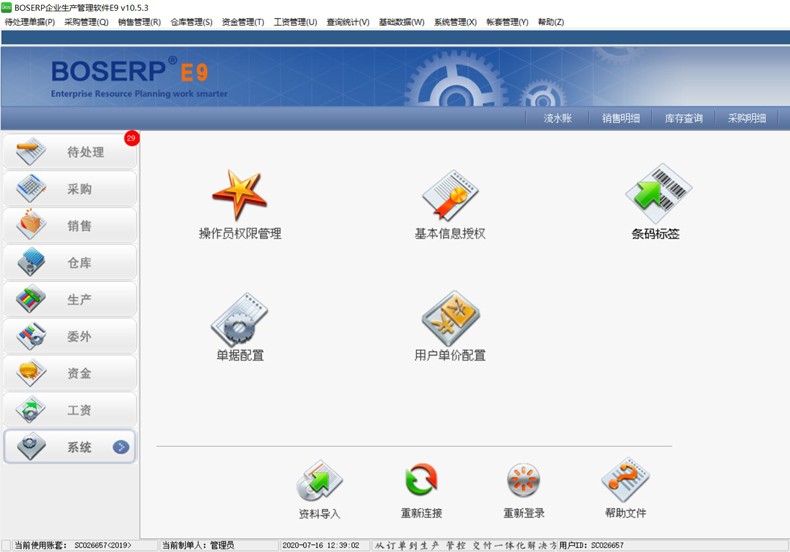Open the 系统管理(X) menu
The width and height of the screenshot is (790, 552).
tap(455, 22)
